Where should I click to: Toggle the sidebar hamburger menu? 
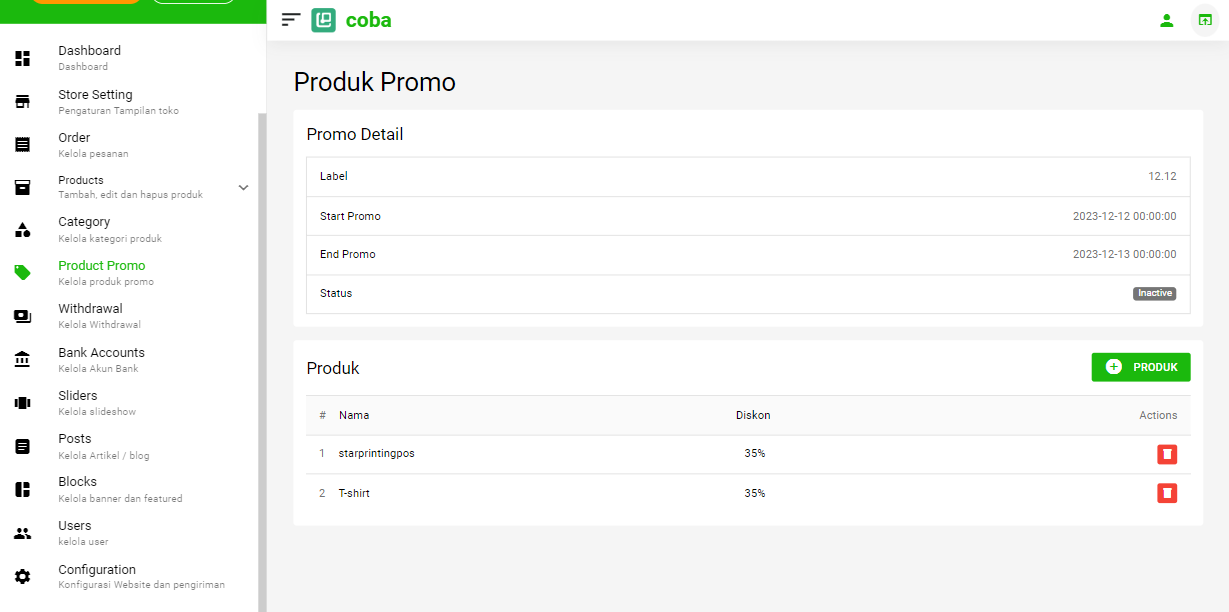[291, 20]
